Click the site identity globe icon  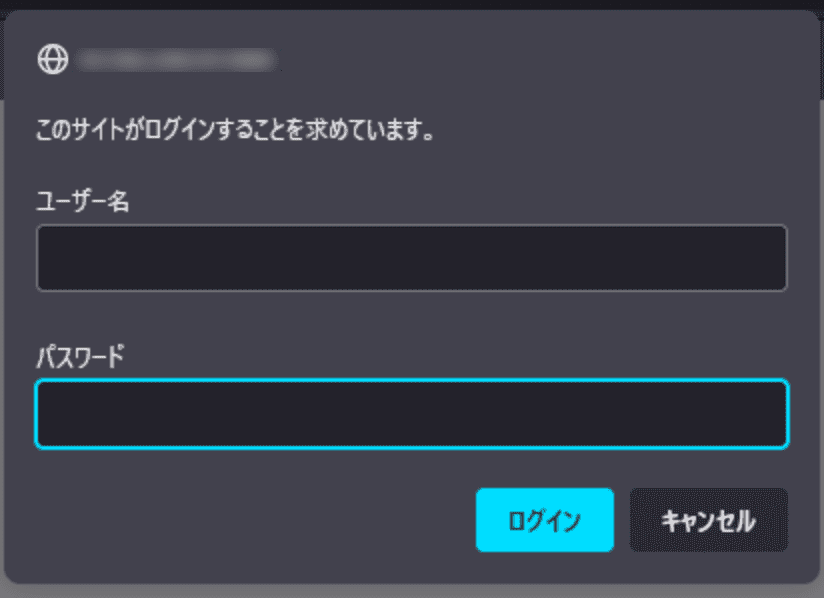52,60
